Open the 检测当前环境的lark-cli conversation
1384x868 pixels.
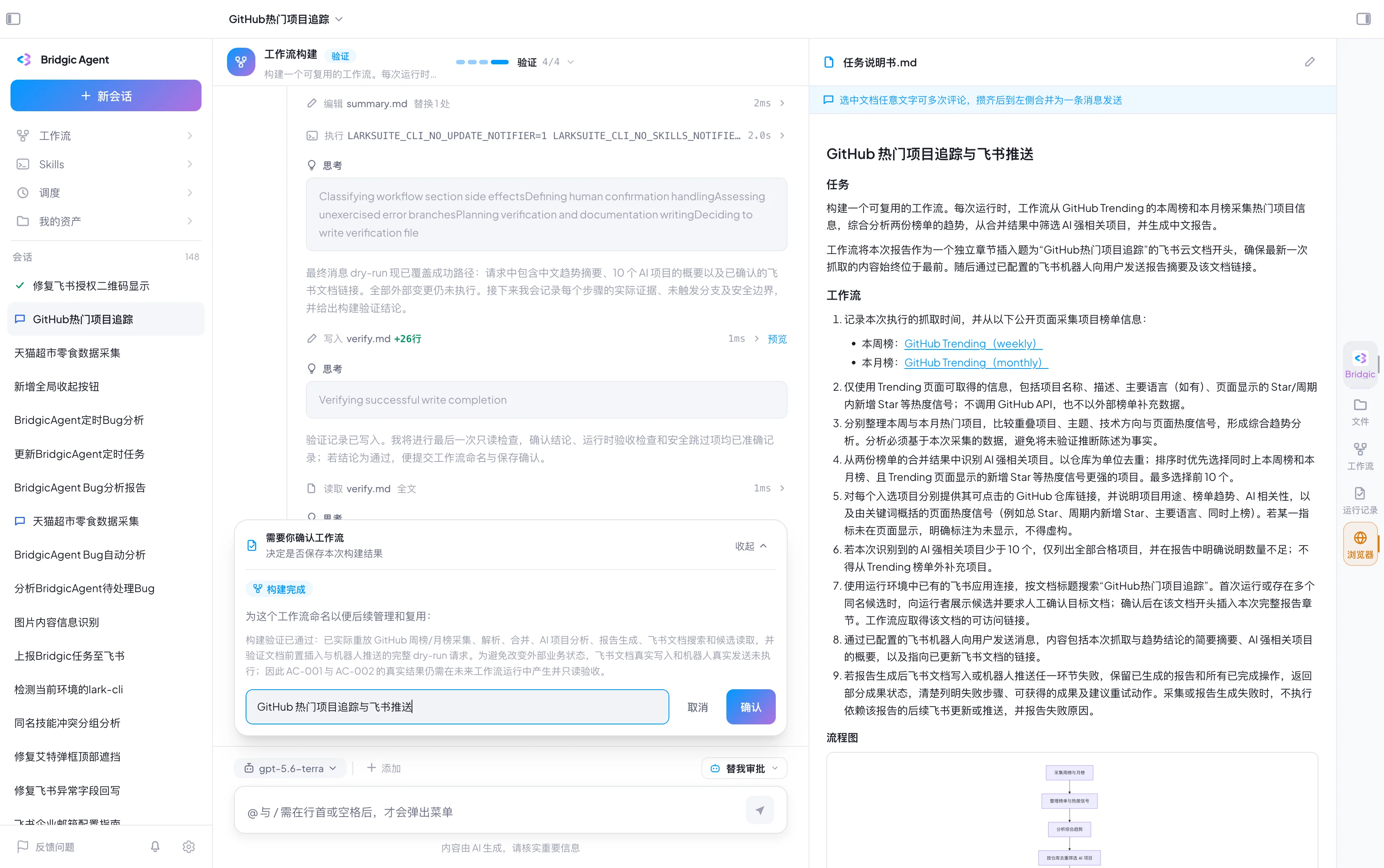click(x=106, y=689)
